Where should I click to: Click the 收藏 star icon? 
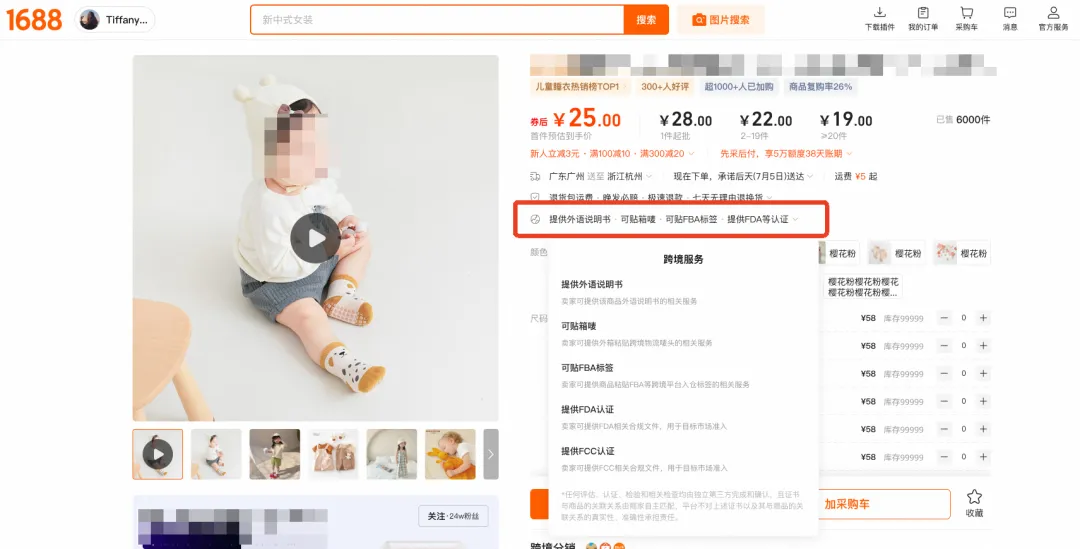click(x=974, y=504)
